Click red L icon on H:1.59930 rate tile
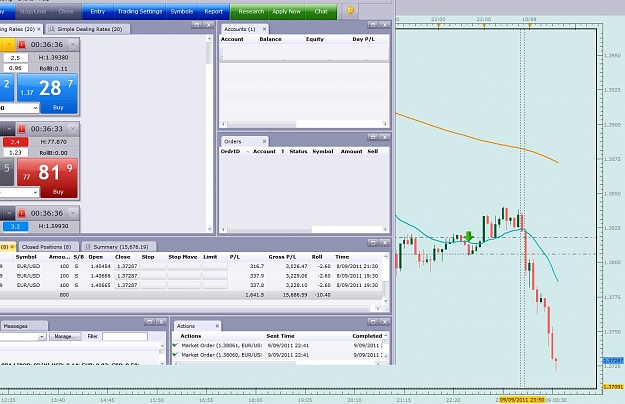This screenshot has height=404, width=625. 22,214
